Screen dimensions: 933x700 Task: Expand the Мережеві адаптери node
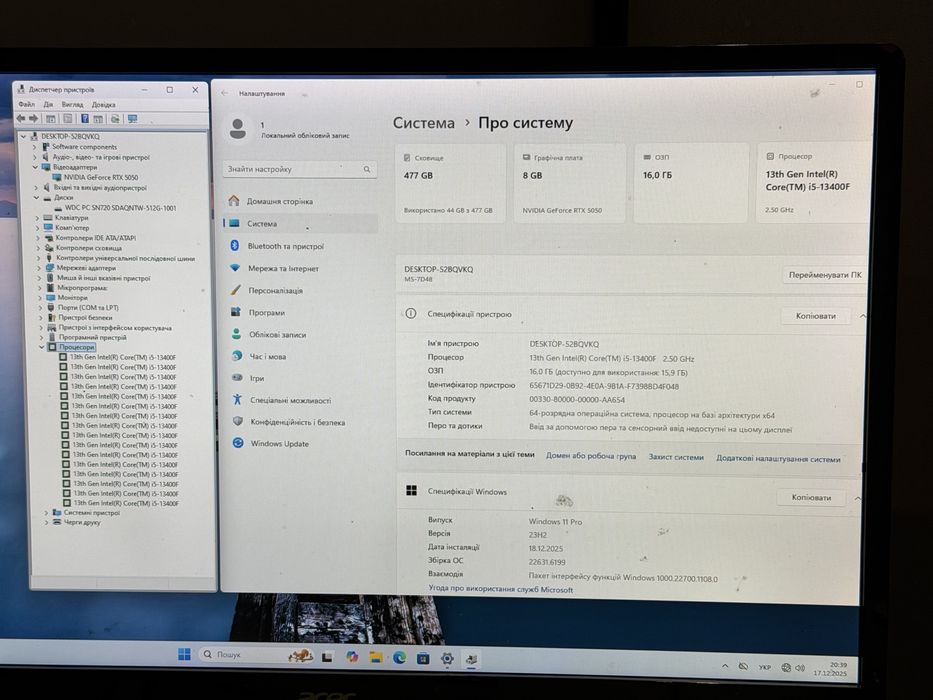[x=39, y=268]
